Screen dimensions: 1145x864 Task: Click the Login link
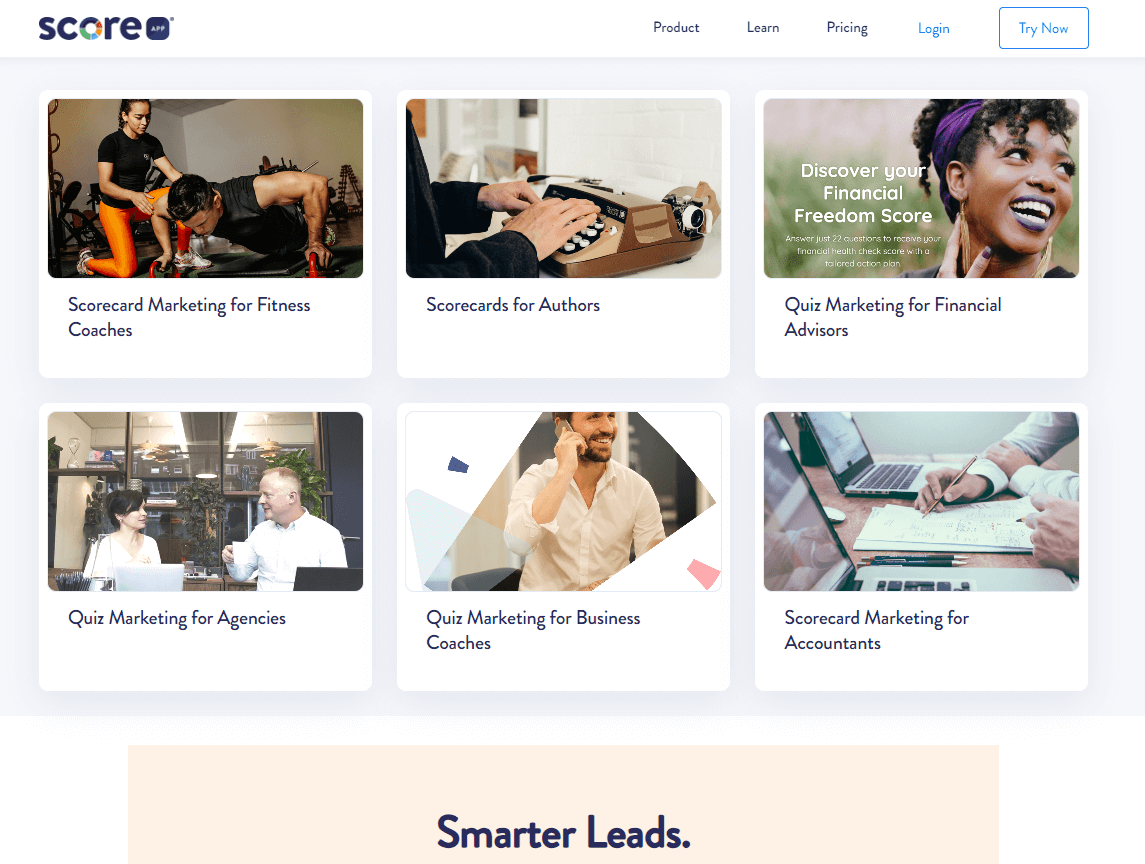click(x=933, y=28)
